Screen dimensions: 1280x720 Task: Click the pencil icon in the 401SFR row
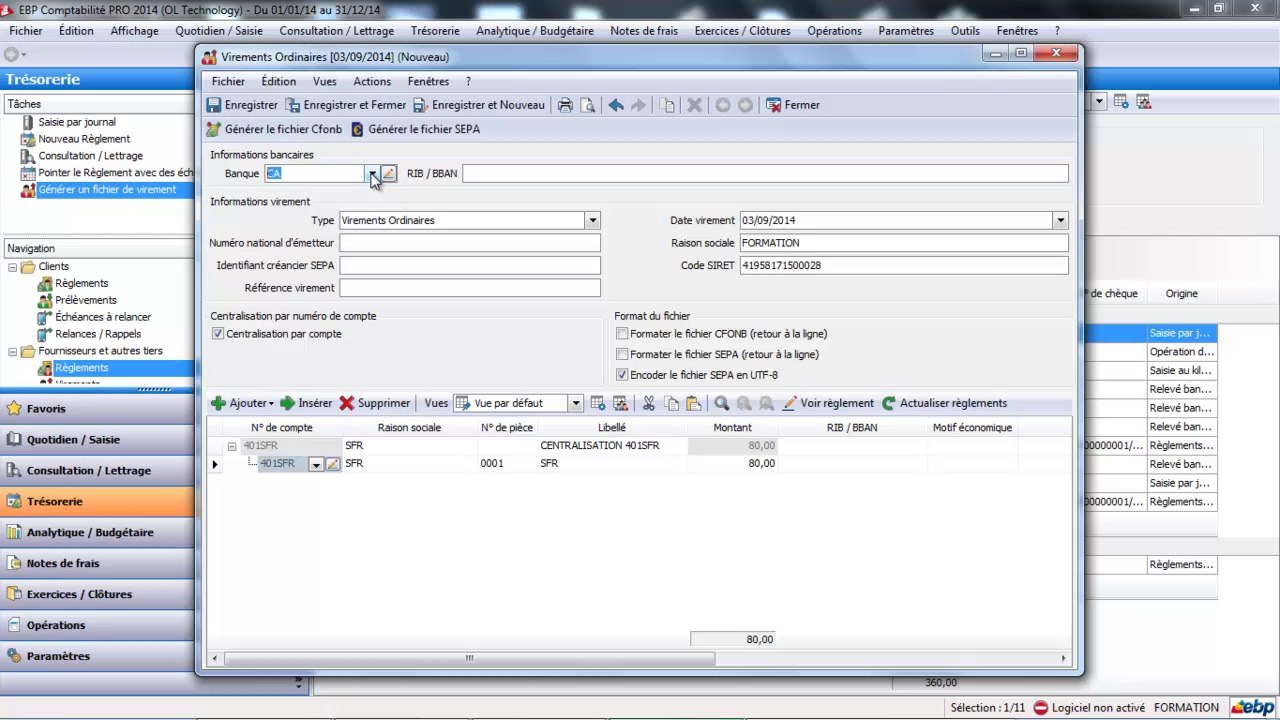coord(333,464)
